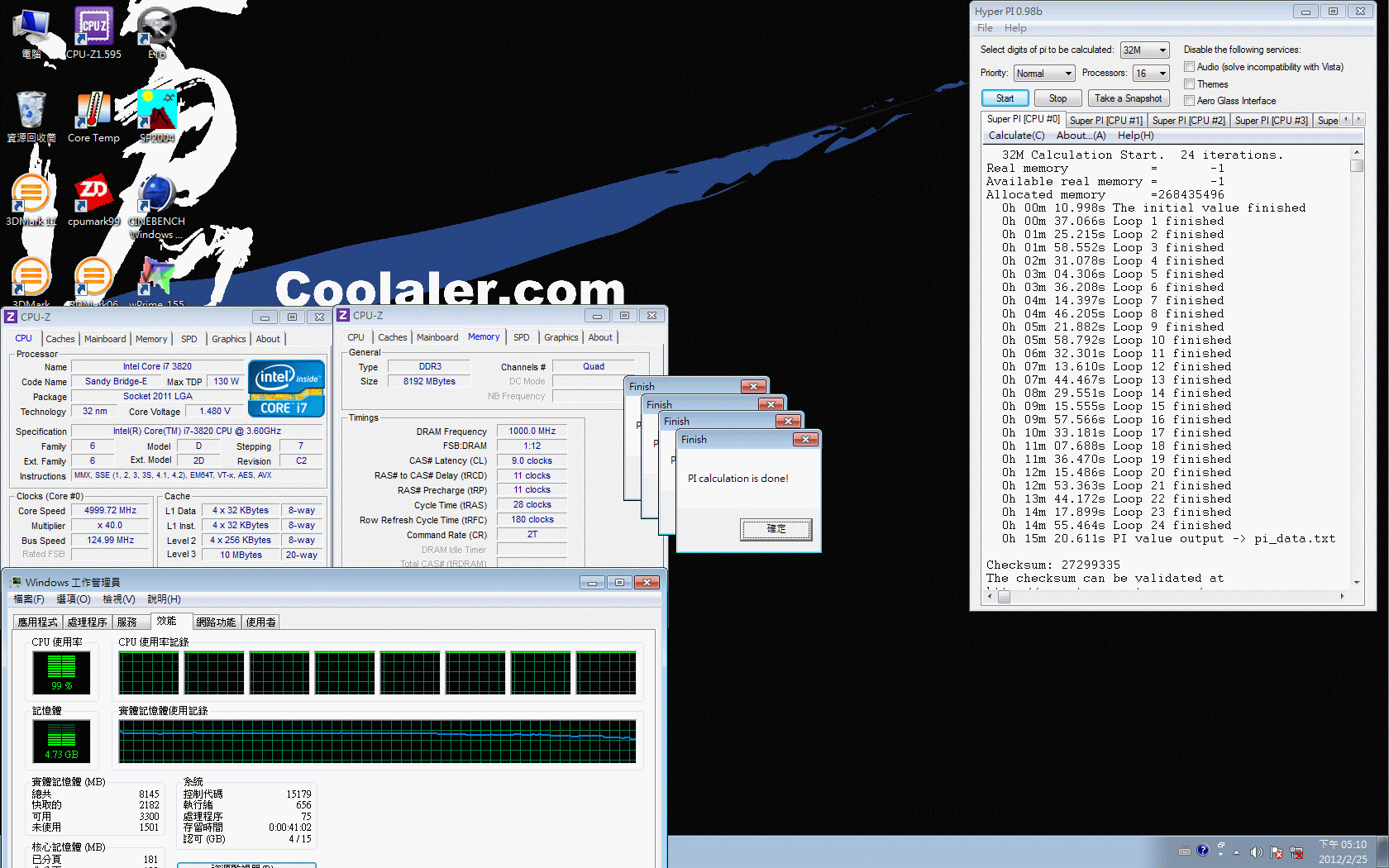Click the volume speaker tray icon
Viewport: 1389px width, 868px height.
pos(1256,852)
